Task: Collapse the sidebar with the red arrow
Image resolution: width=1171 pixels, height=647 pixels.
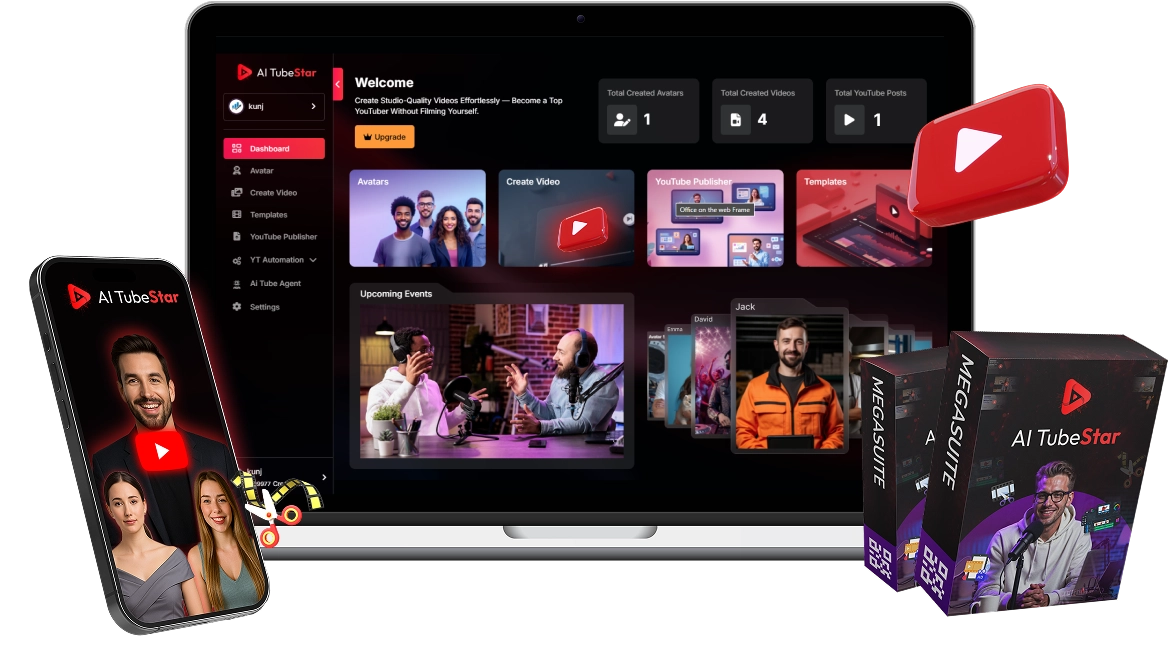Action: pyautogui.click(x=338, y=84)
